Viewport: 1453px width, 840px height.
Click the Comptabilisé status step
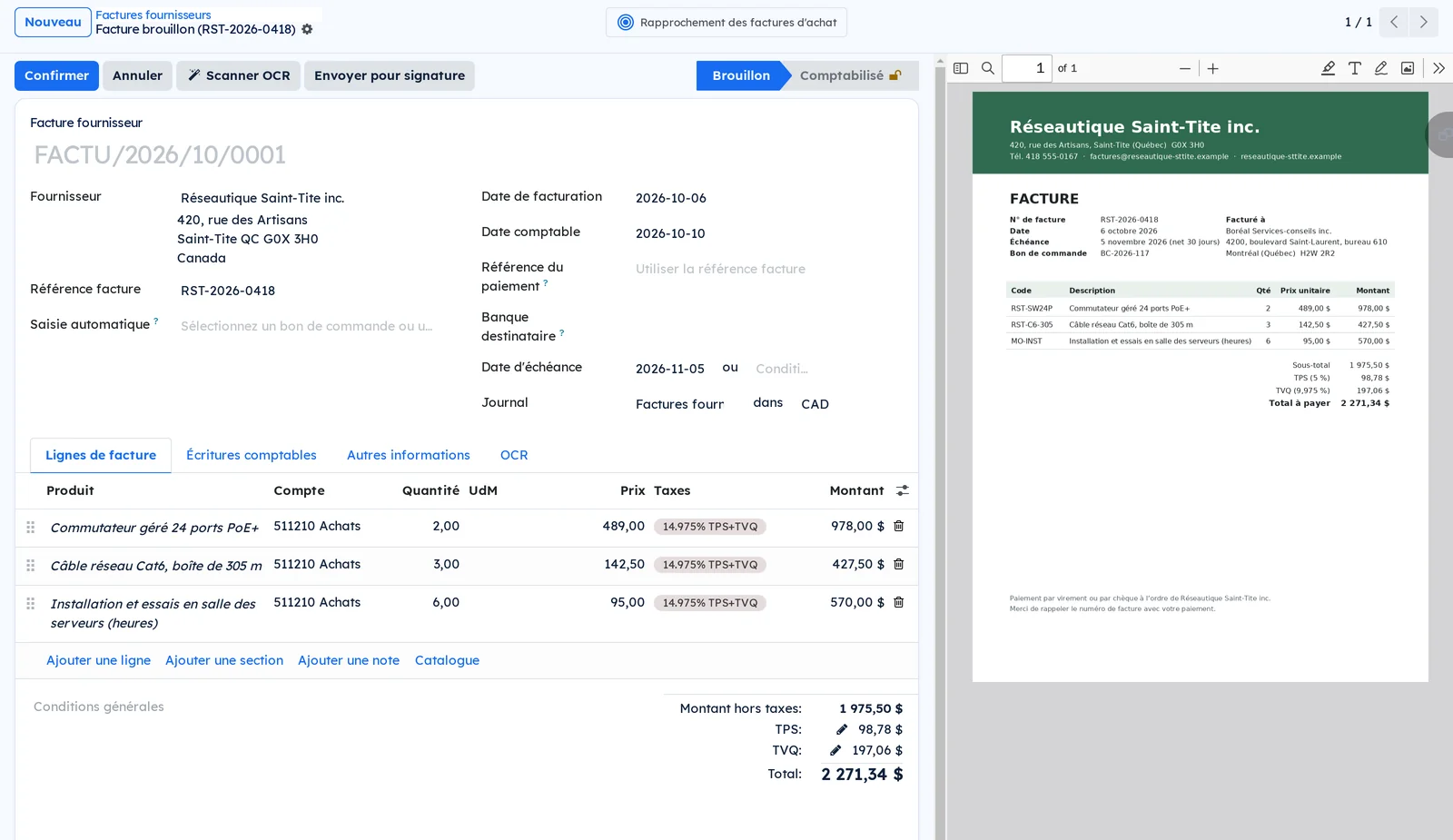click(x=850, y=75)
